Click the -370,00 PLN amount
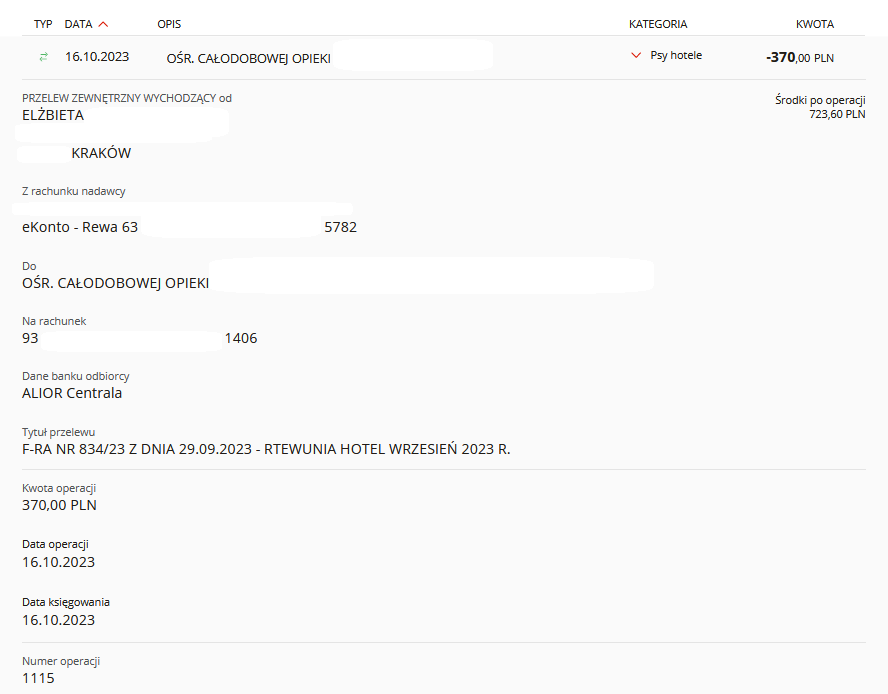This screenshot has height=694, width=888. point(800,57)
